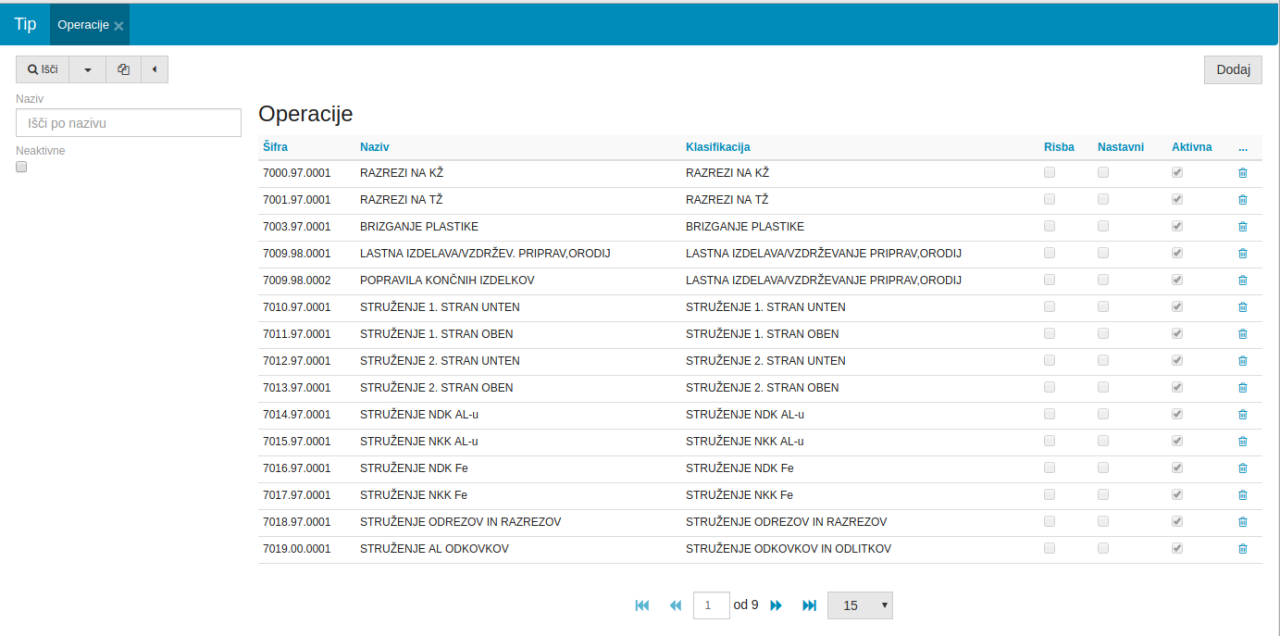Switch to the Operacije tab

coord(83,25)
